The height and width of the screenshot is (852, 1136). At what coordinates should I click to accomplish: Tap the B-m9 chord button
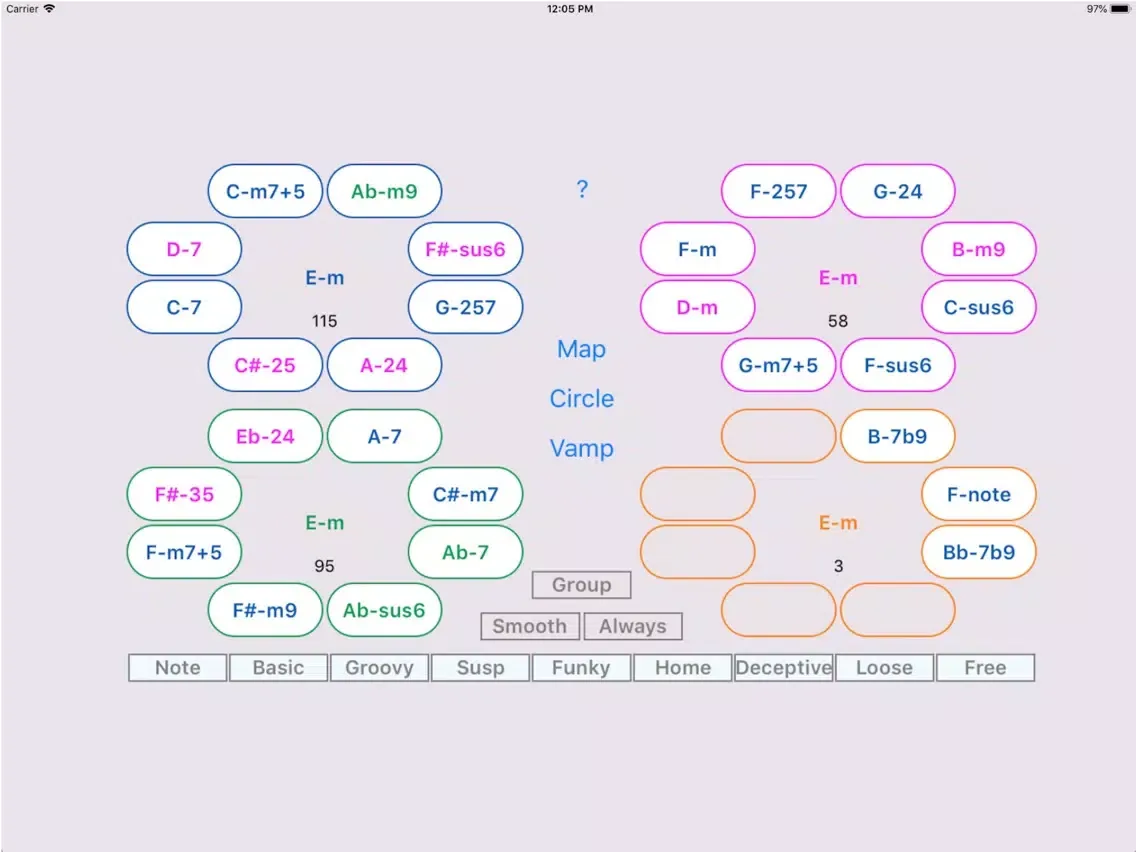pyautogui.click(x=979, y=249)
